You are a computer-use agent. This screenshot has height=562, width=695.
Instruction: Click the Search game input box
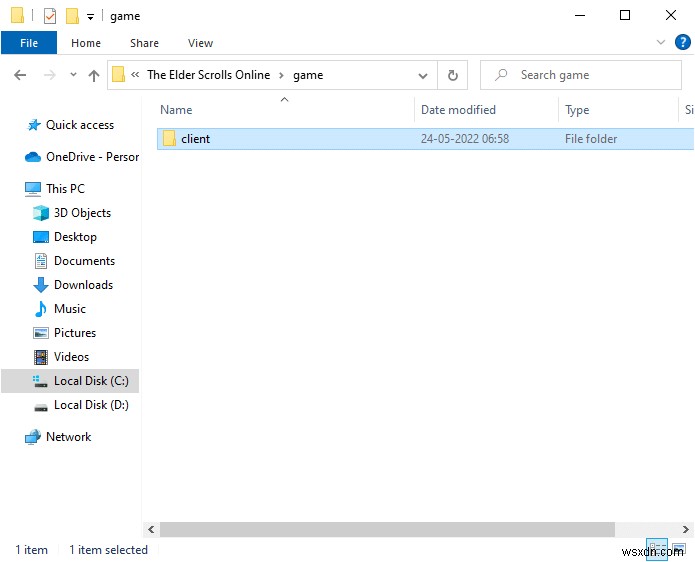[x=590, y=75]
